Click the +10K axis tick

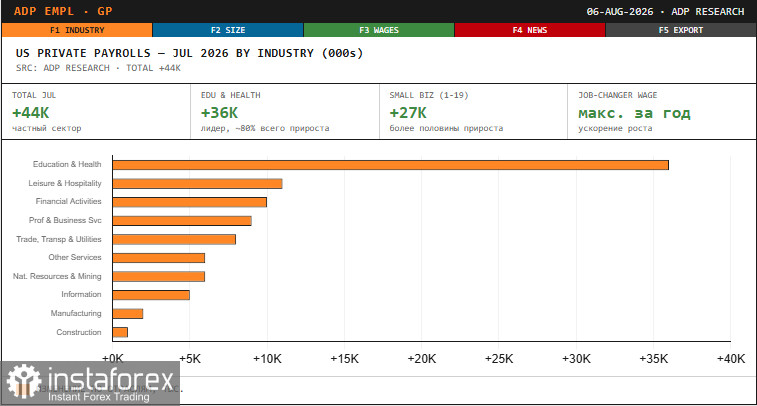tap(267, 359)
